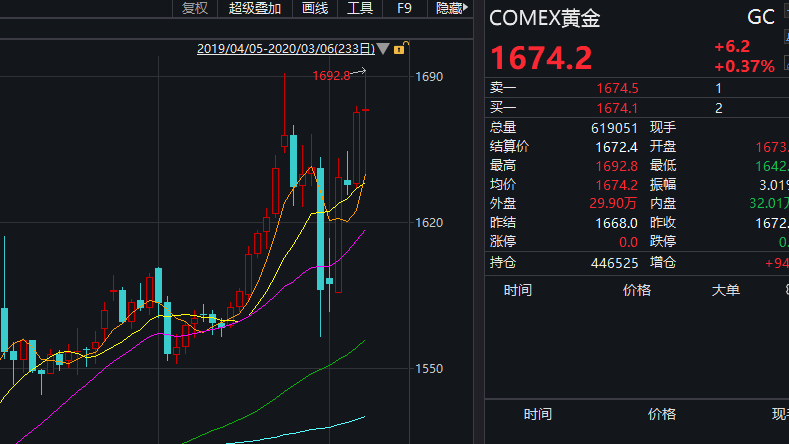Open the date range dropdown triangle

tap(383, 49)
